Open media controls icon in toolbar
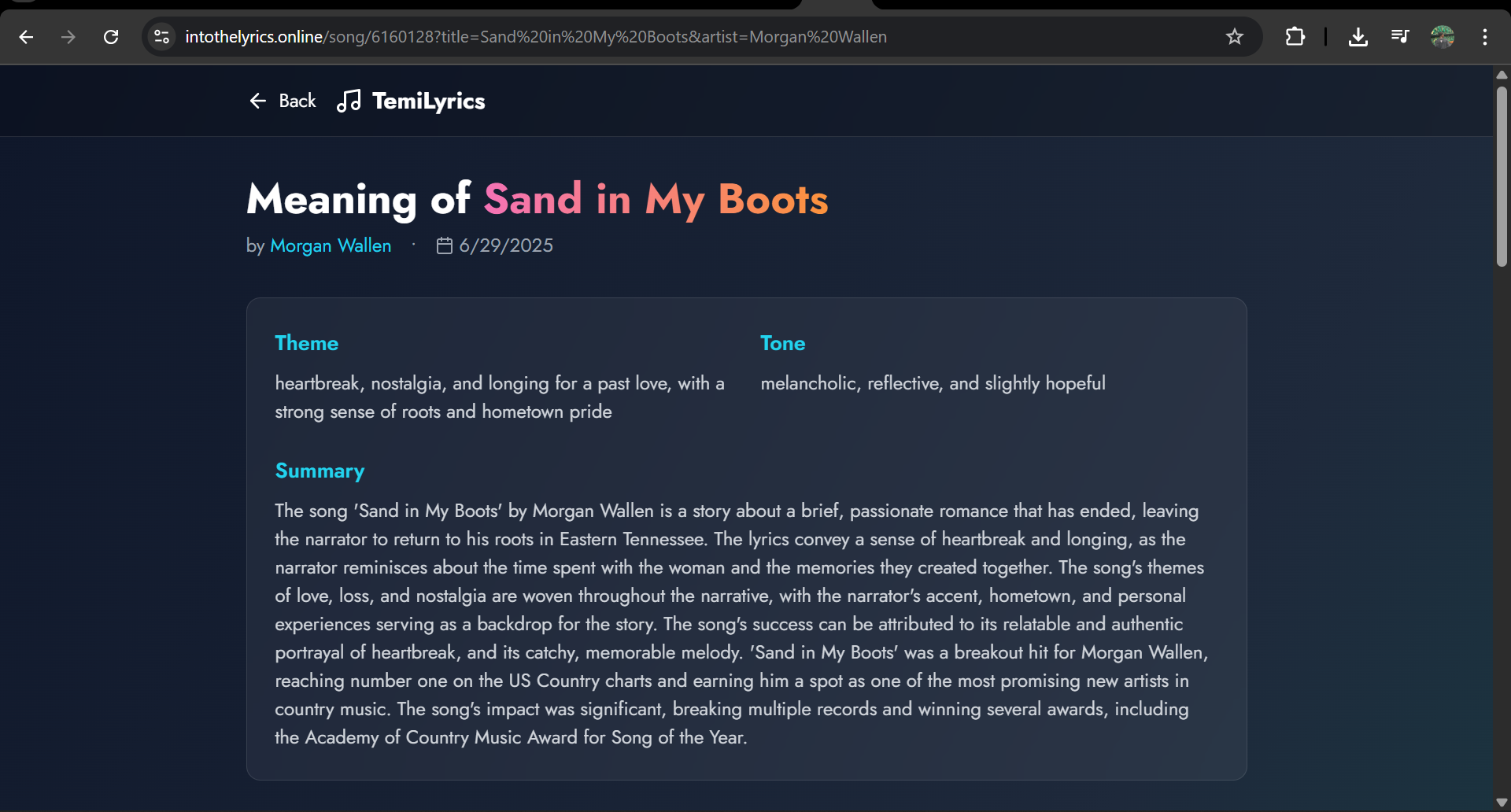Screen dimensions: 1511x812 (1399, 37)
